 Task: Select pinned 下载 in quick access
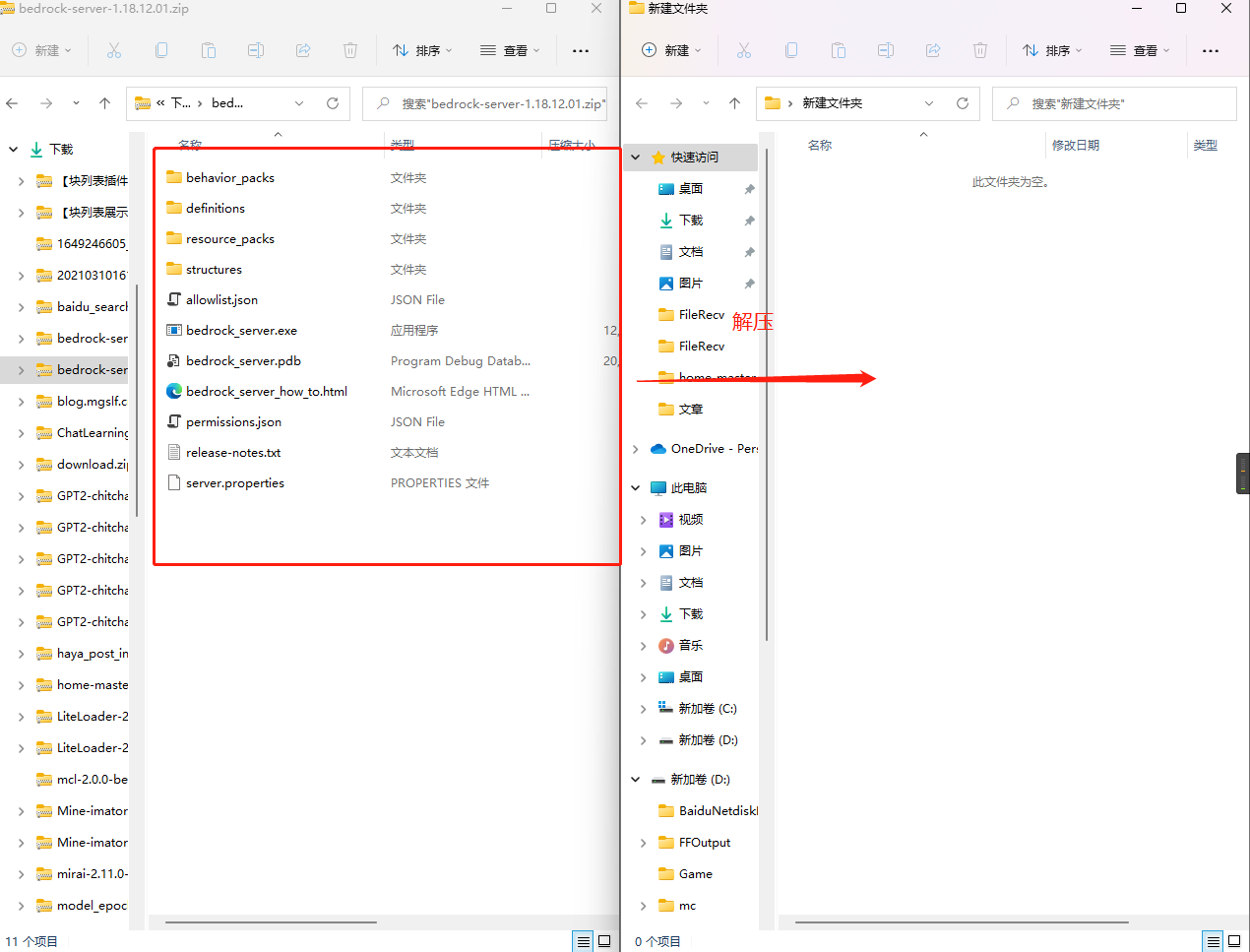[691, 221]
